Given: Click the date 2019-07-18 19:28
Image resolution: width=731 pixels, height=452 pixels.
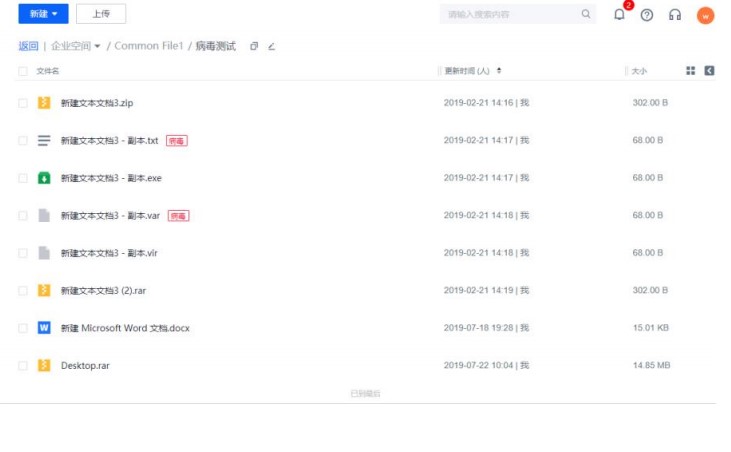Looking at the screenshot, I should (478, 328).
